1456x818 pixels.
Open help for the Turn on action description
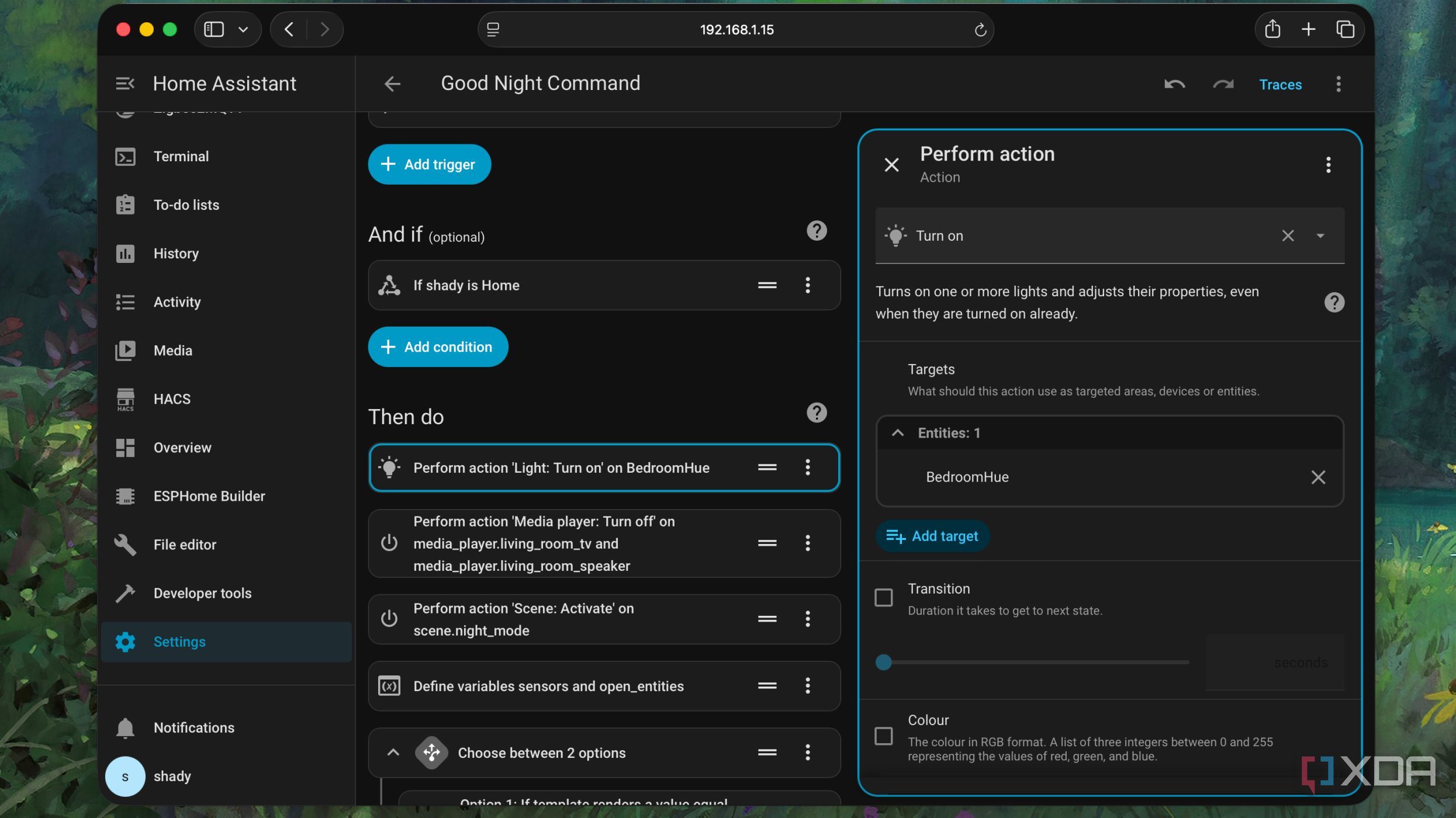(1334, 302)
